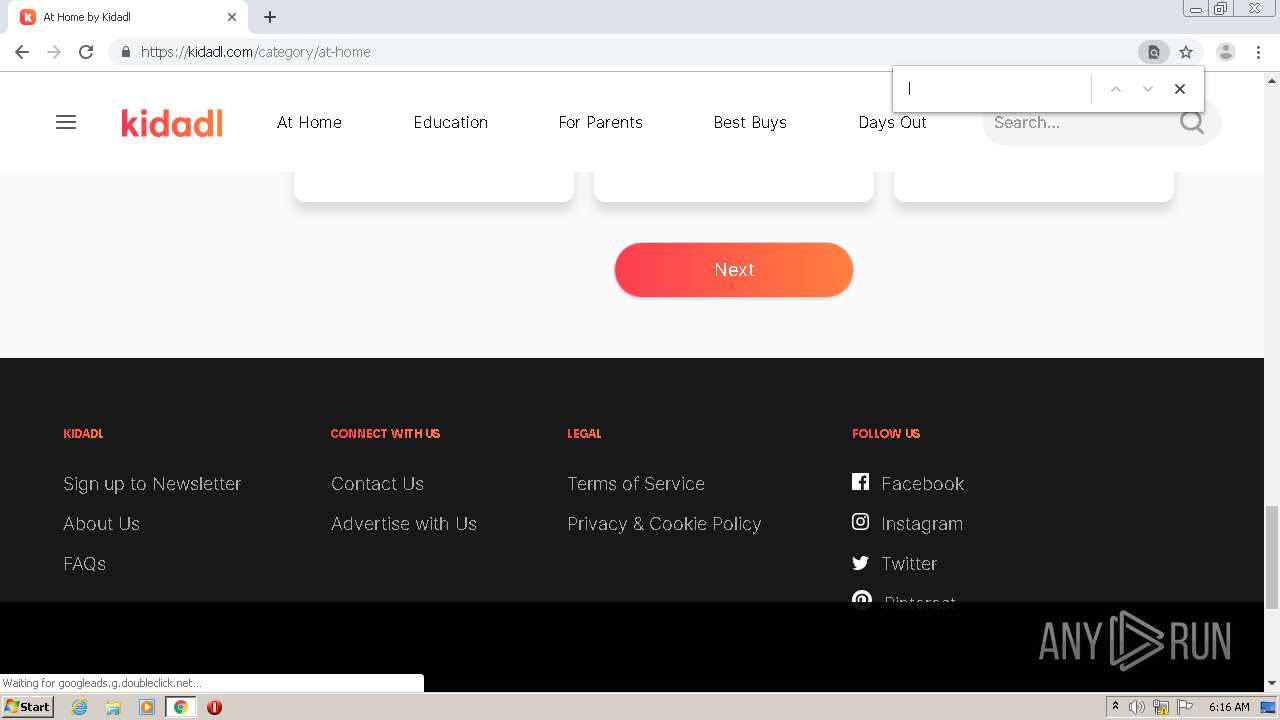Viewport: 1280px width, 720px height.
Task: Click the page vertical scrollbar thumb
Action: point(1272,557)
